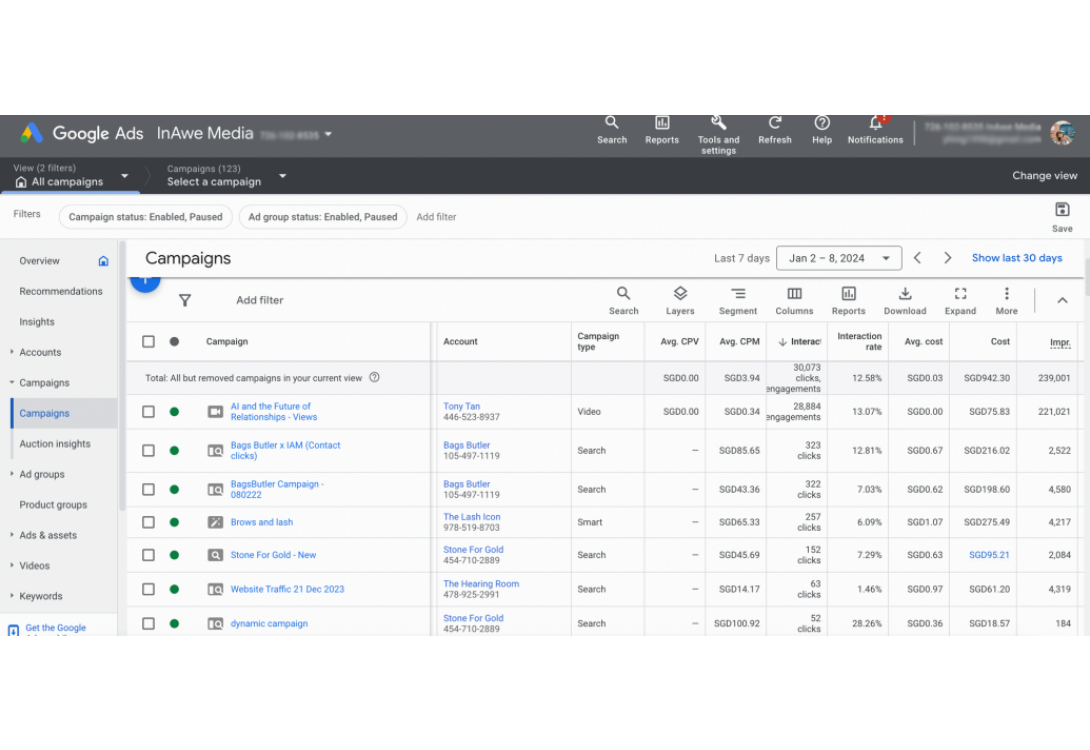Tick the Brows and lash checkbox
This screenshot has width=1090, height=750.
click(x=148, y=522)
